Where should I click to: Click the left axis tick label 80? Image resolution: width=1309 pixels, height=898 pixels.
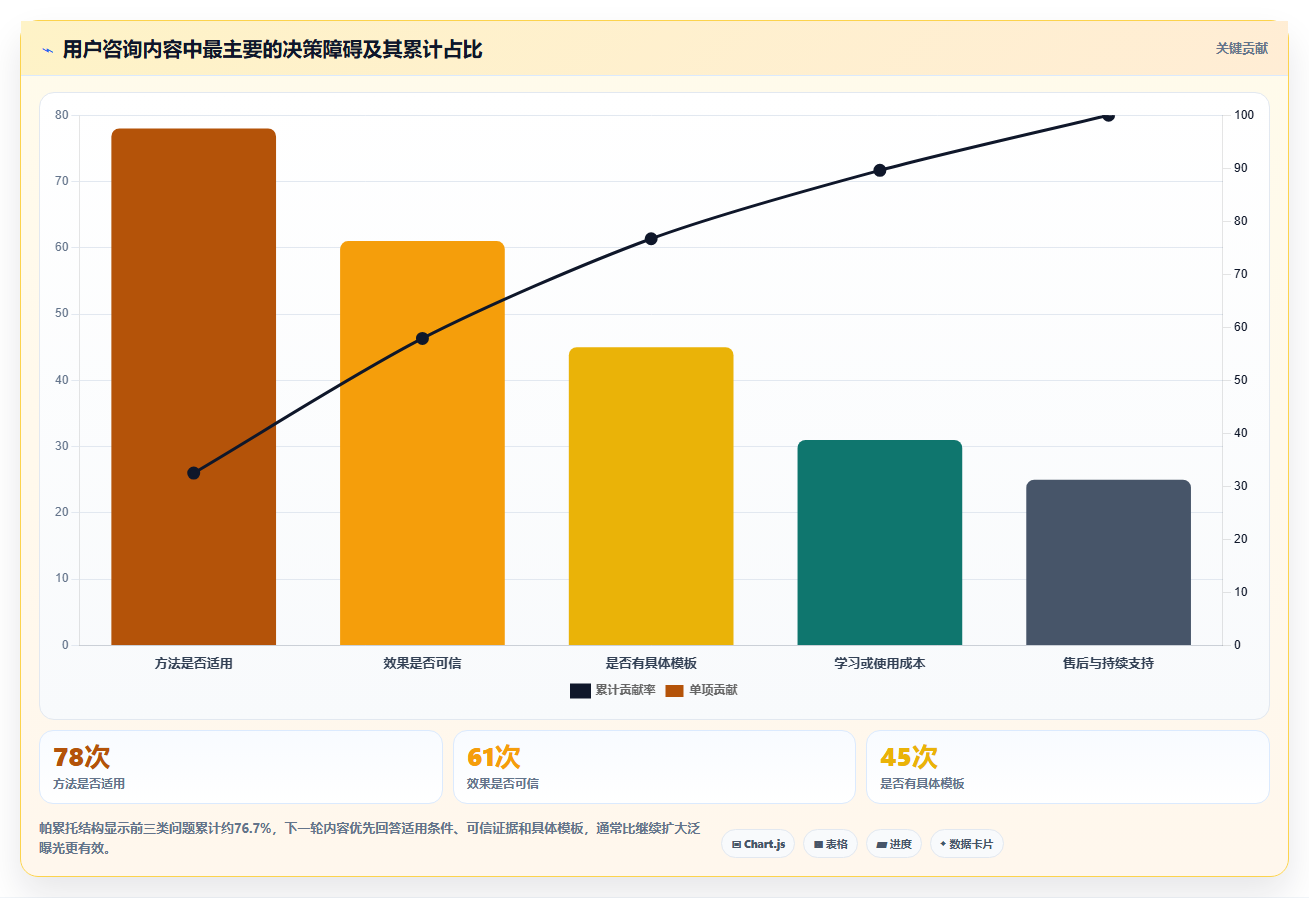pos(62,115)
